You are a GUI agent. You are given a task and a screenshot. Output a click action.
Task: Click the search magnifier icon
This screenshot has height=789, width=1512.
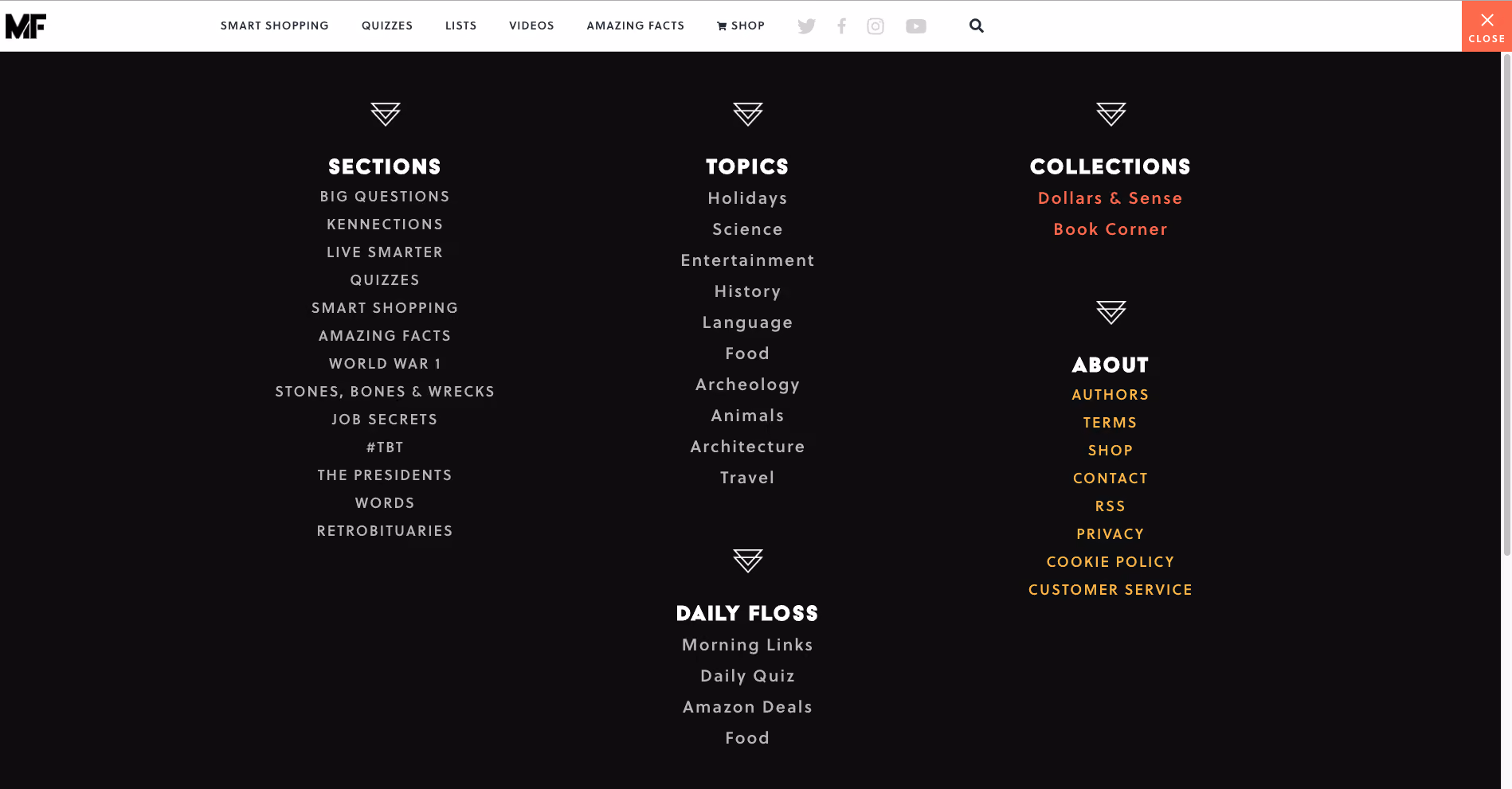coord(976,25)
